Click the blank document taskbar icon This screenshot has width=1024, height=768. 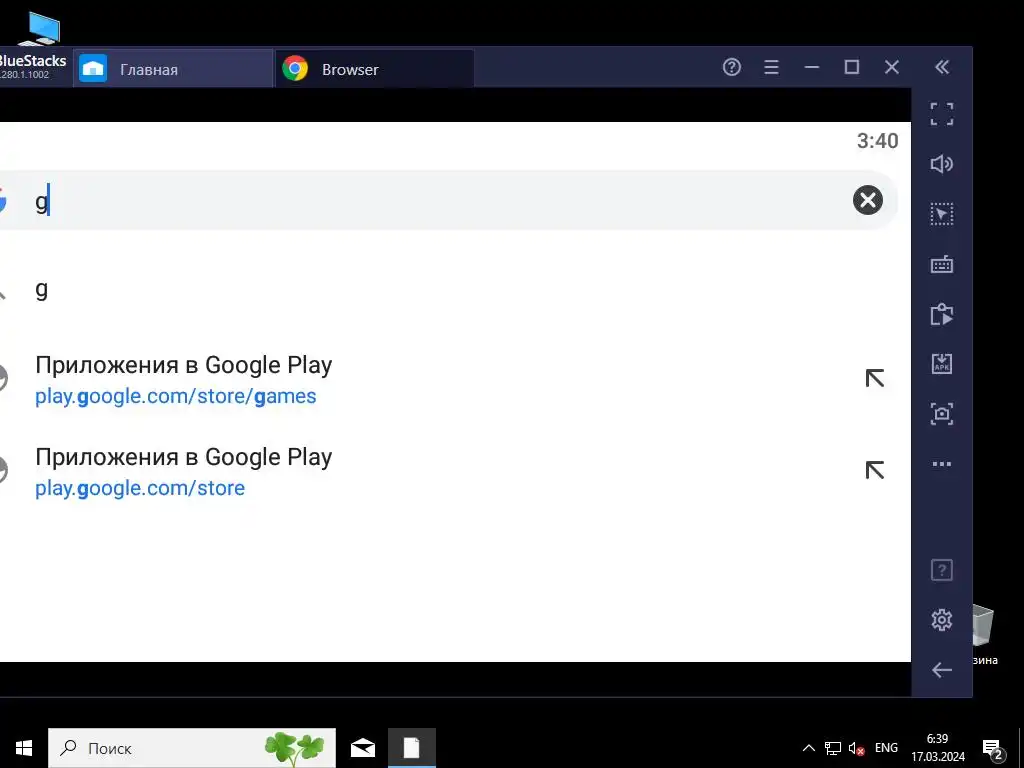(x=411, y=748)
